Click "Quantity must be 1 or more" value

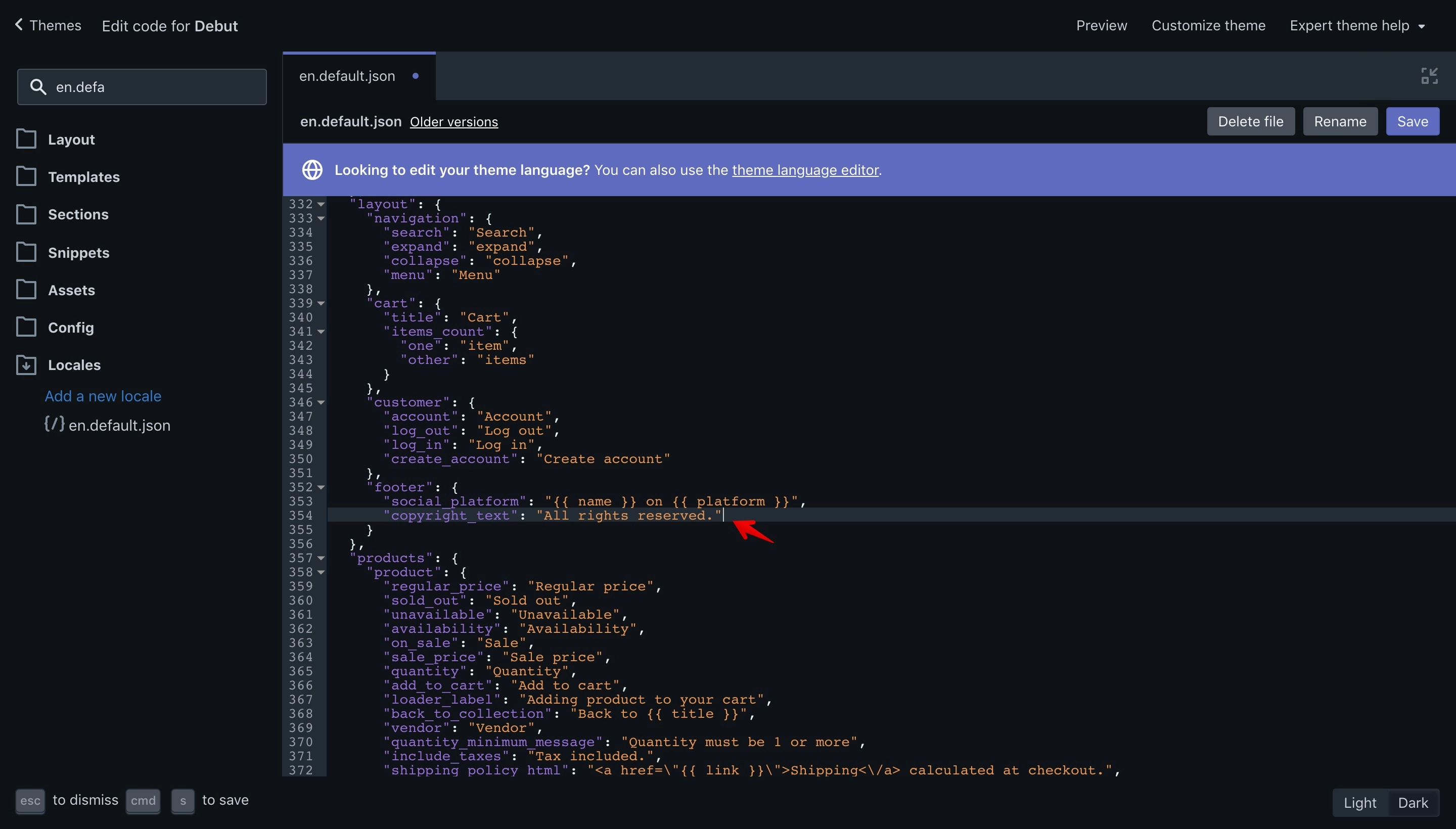point(740,742)
